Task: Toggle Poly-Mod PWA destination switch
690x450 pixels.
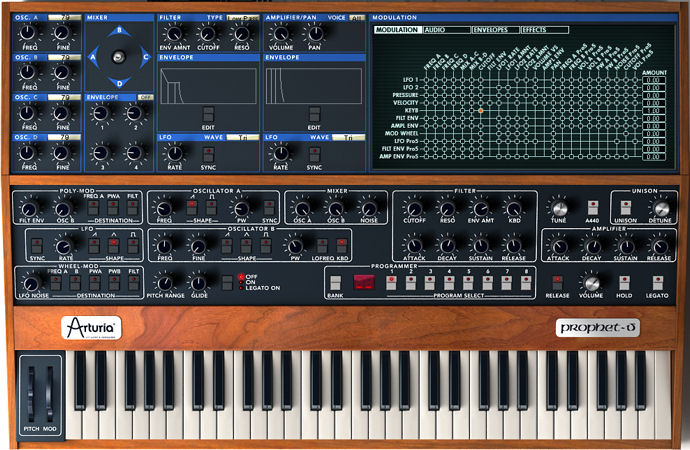Action: 113,208
